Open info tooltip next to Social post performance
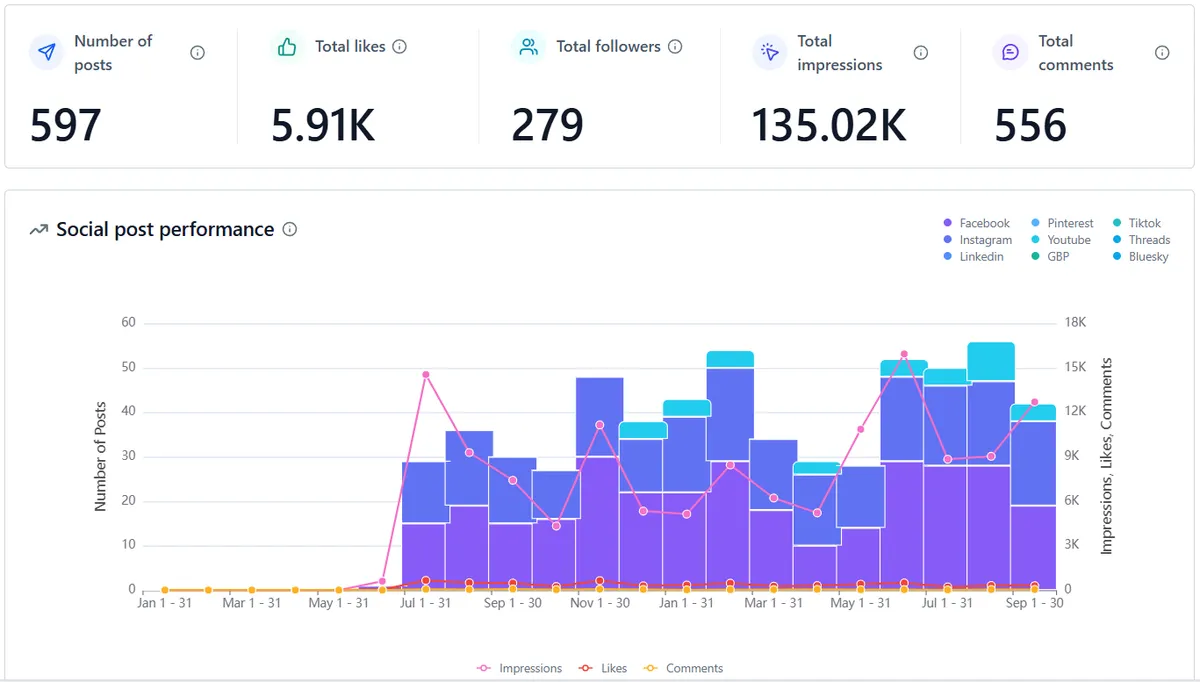 click(290, 229)
